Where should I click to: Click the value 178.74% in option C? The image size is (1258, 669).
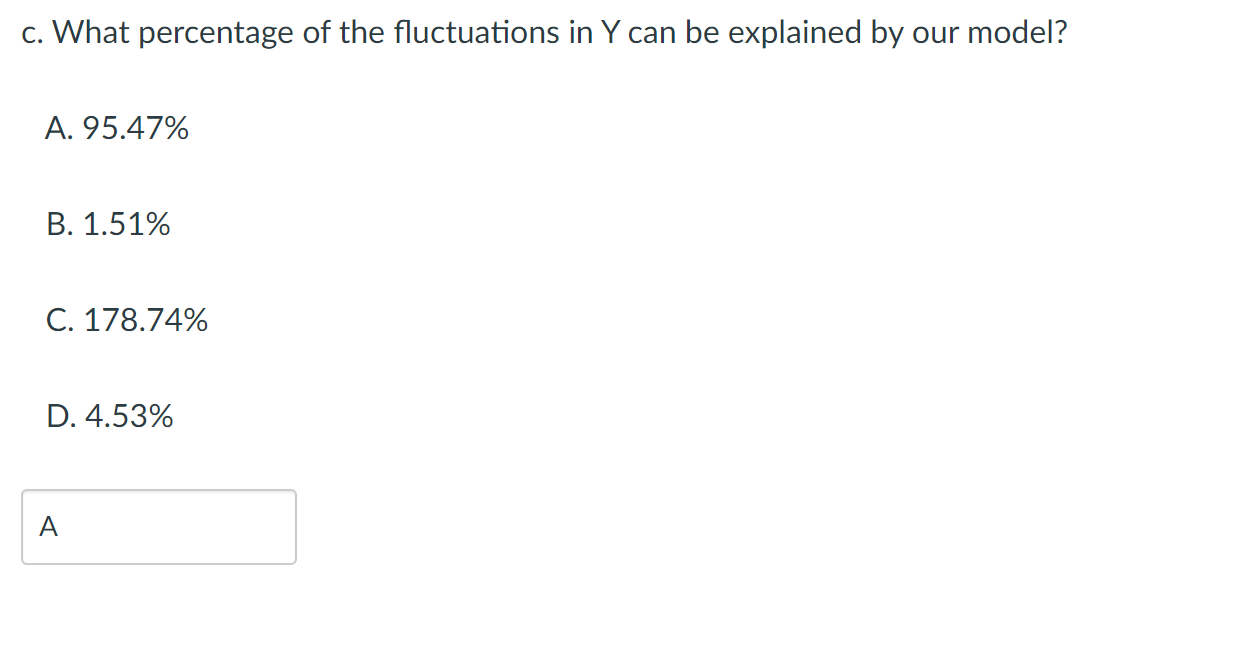click(146, 321)
